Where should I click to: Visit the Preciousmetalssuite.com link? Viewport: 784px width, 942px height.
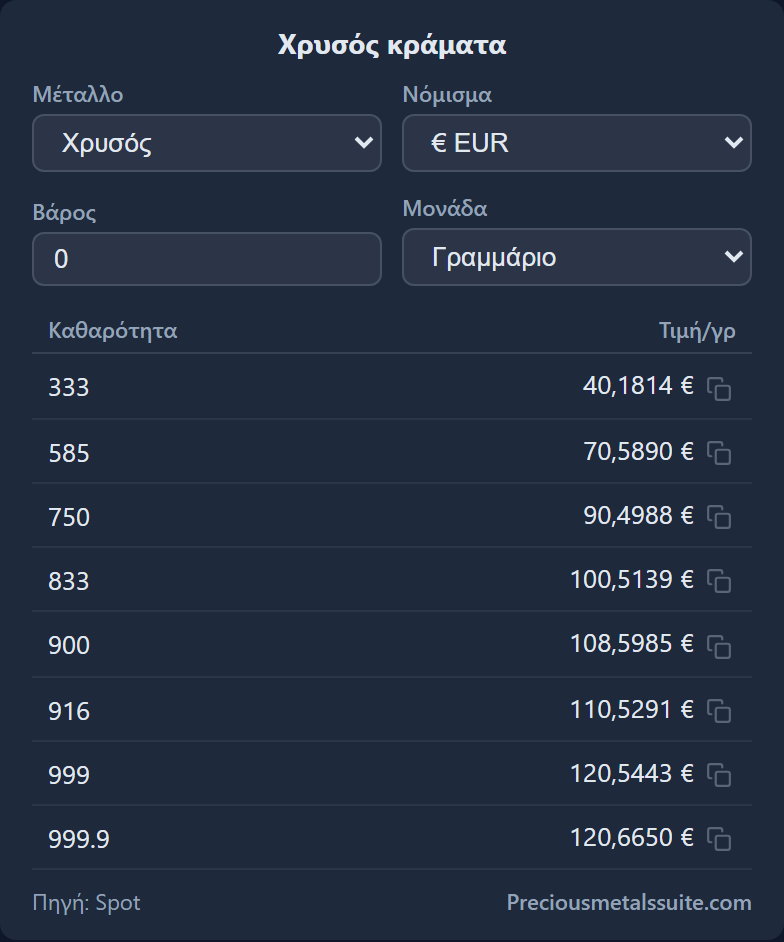point(629,902)
